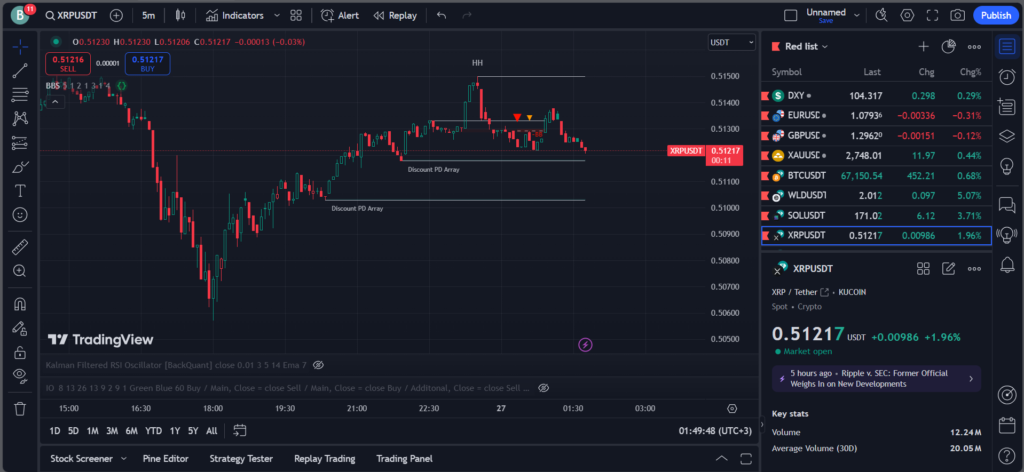Select the trend line drawing tool
The width and height of the screenshot is (1024, 472).
pos(20,71)
